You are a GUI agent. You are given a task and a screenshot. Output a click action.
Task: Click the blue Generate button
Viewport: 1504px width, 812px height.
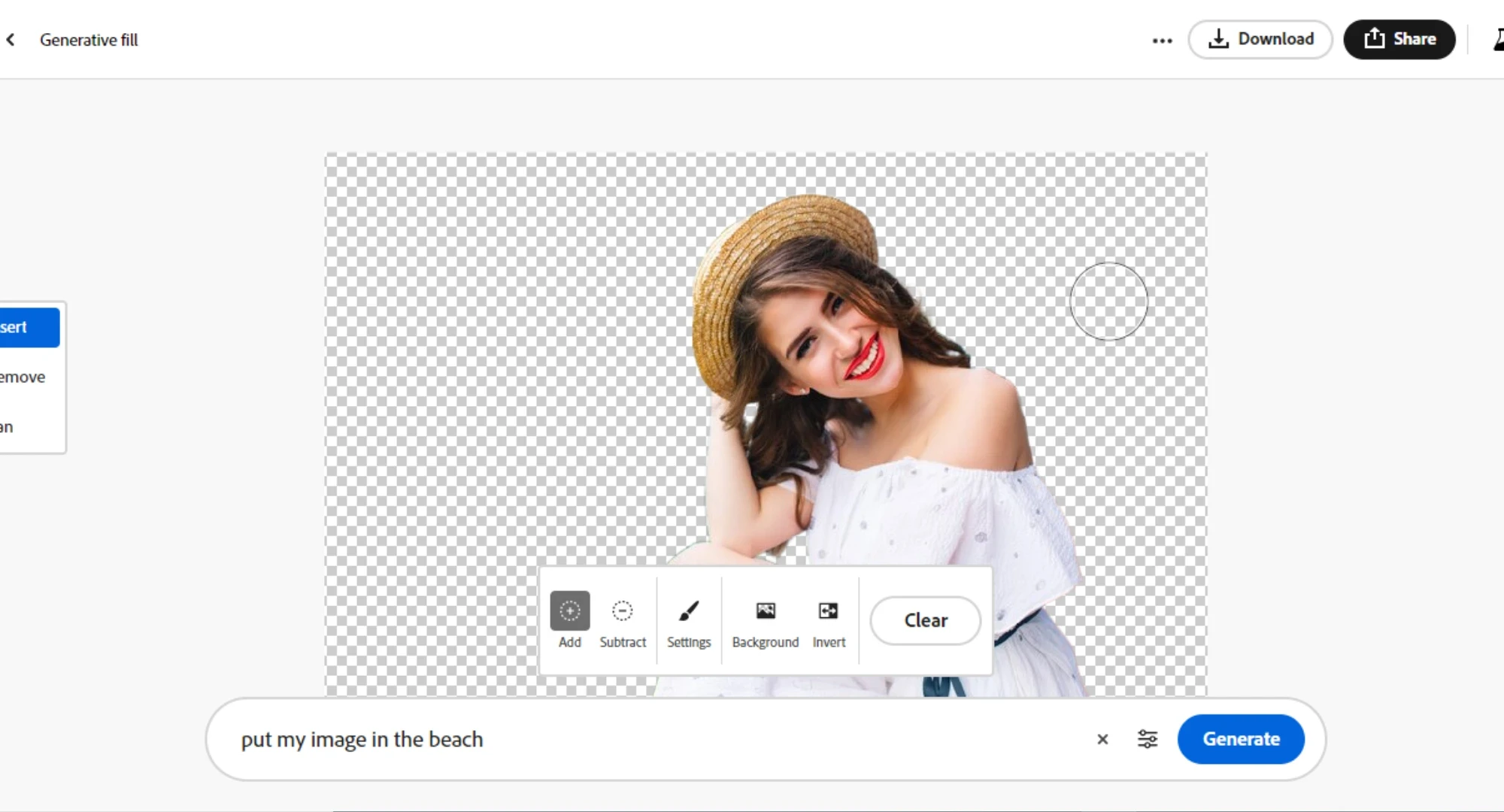pos(1241,739)
